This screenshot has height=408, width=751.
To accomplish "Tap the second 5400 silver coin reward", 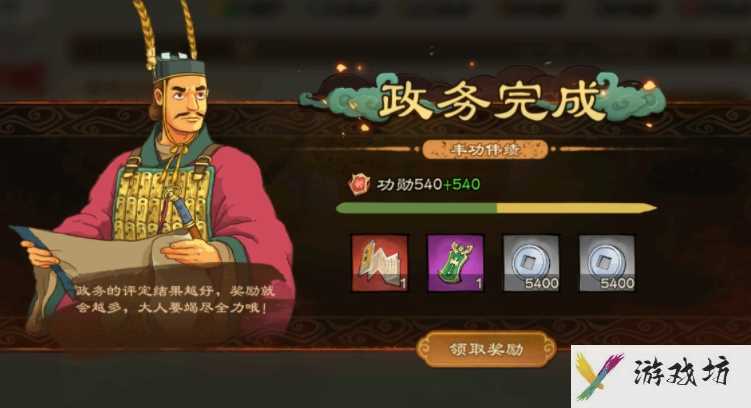I will 607,263.
